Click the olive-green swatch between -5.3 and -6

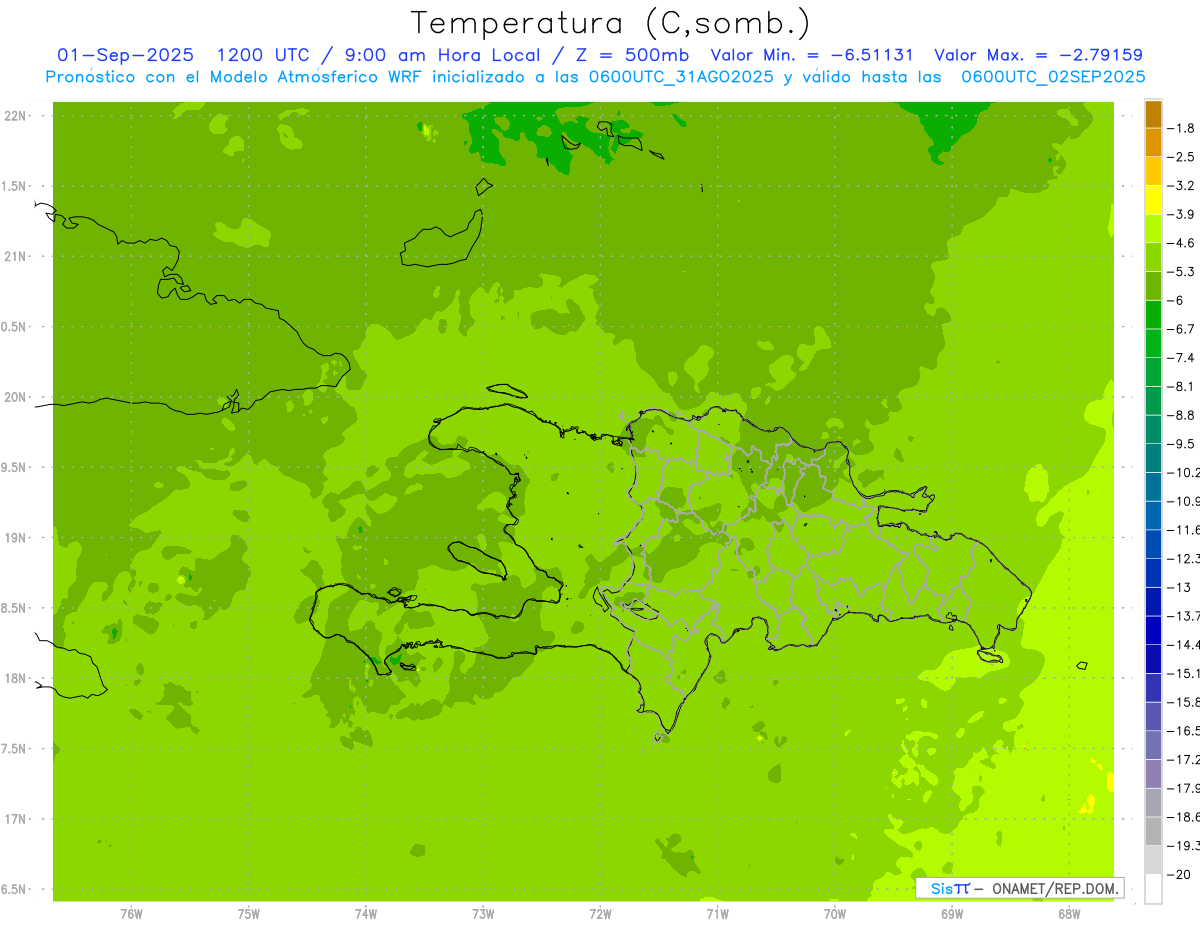[1153, 286]
